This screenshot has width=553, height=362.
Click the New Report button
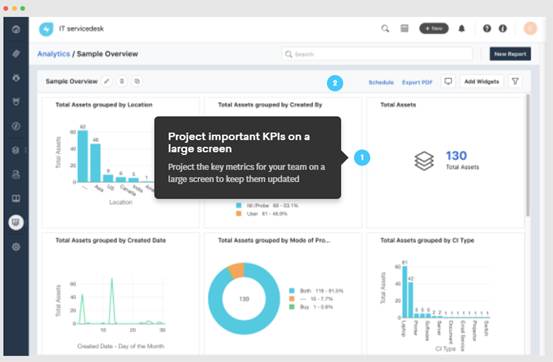tap(510, 54)
